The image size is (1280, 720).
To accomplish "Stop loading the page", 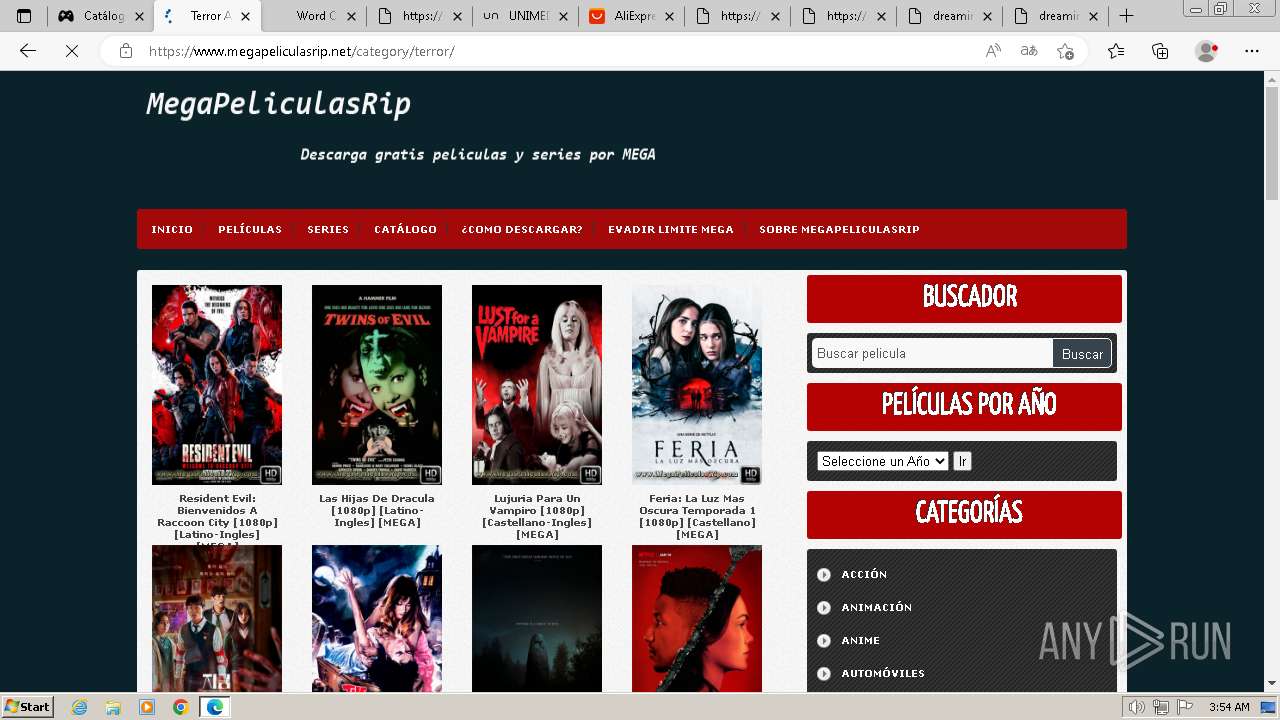I will (x=72, y=51).
